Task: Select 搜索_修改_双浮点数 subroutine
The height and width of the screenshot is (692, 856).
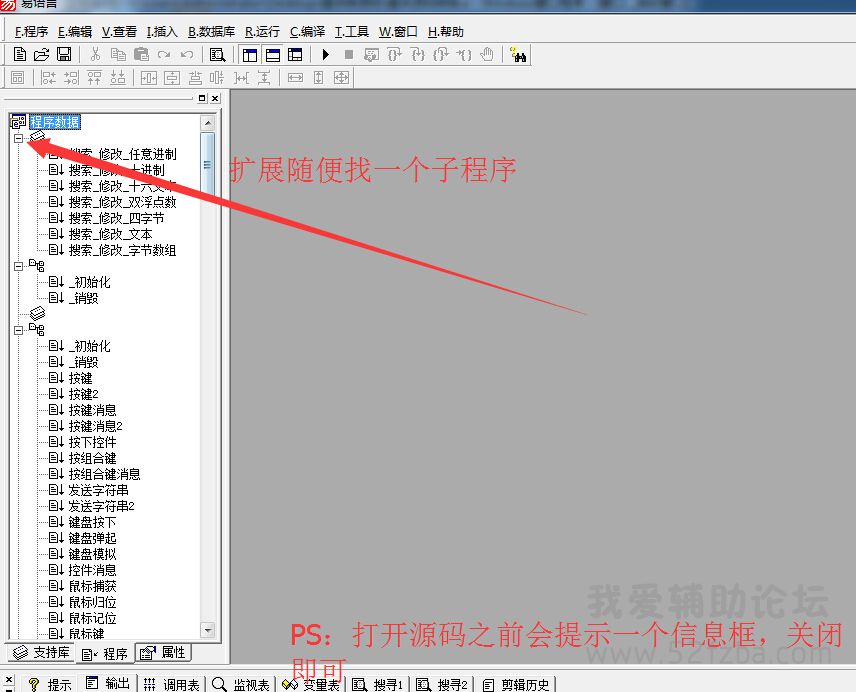Action: [122, 202]
